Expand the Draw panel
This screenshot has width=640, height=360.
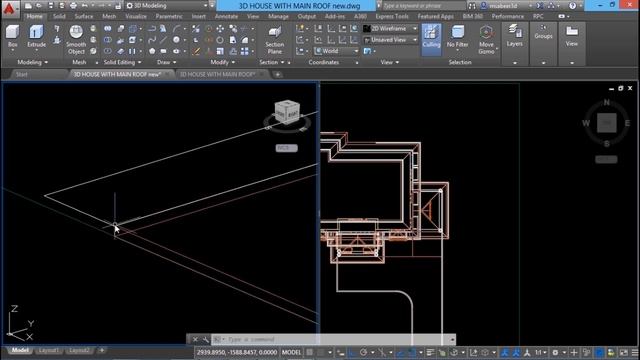pyautogui.click(x=167, y=62)
